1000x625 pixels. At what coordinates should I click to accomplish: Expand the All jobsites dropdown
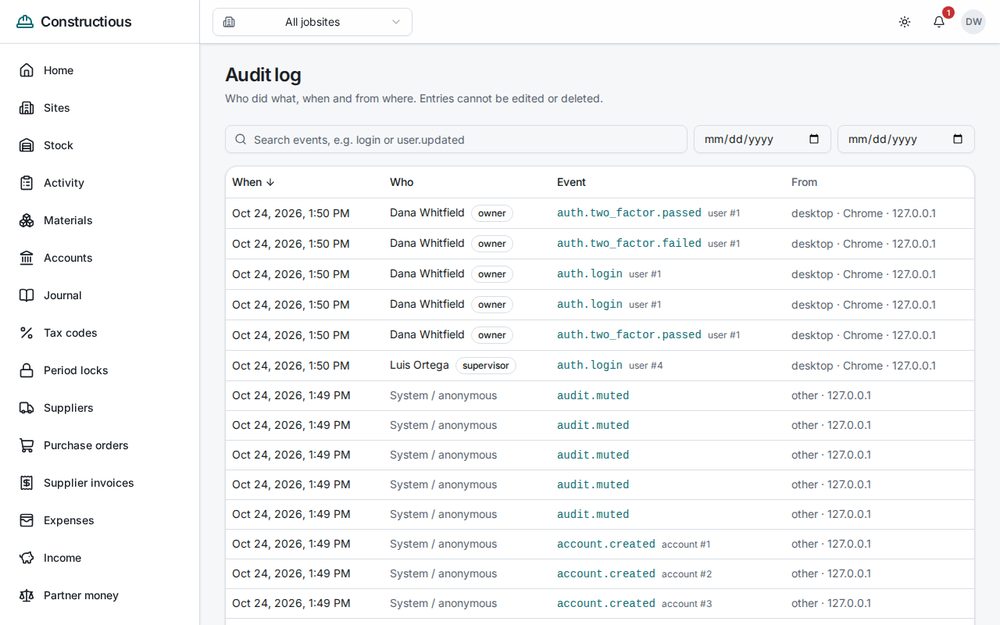312,22
